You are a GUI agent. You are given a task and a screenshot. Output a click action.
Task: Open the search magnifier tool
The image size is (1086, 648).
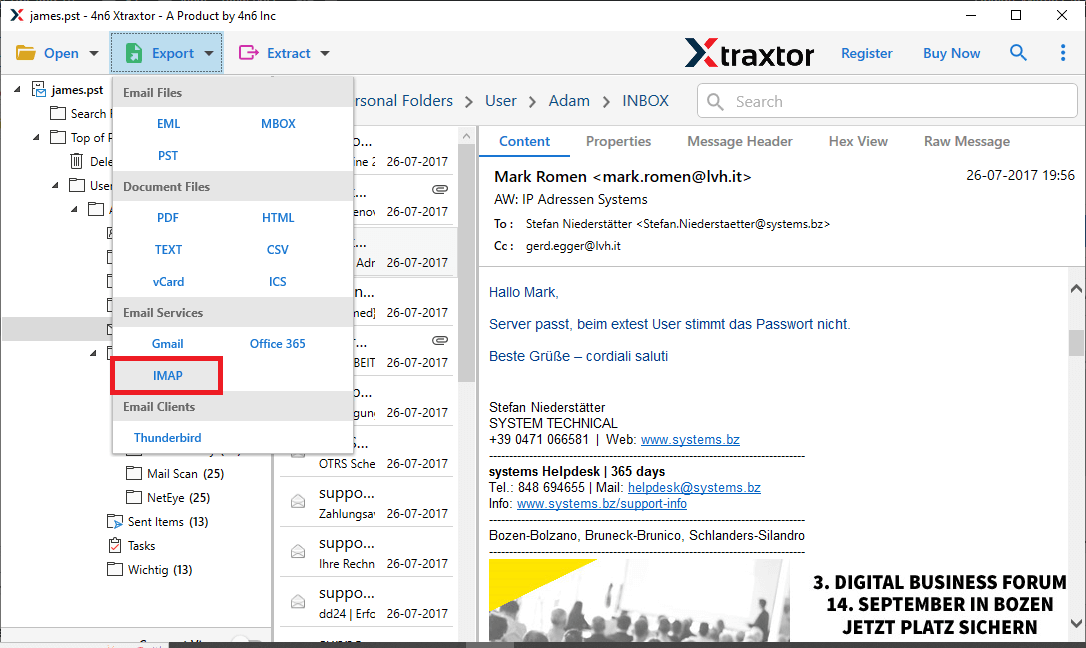click(1018, 52)
